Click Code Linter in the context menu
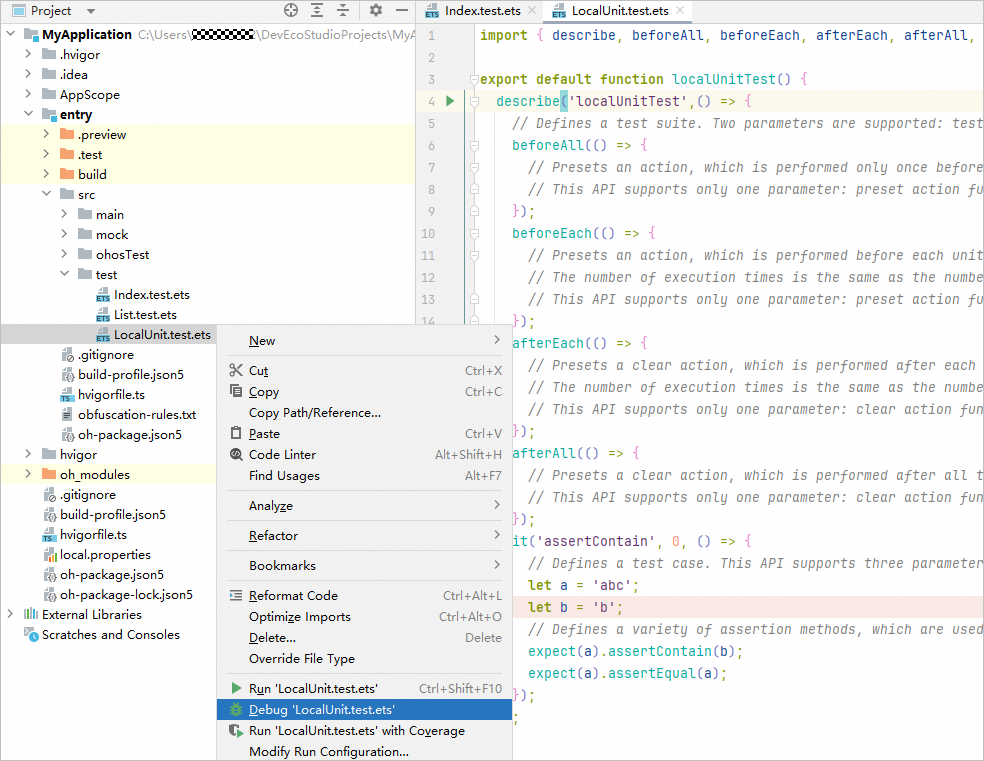The width and height of the screenshot is (984, 761). (282, 455)
